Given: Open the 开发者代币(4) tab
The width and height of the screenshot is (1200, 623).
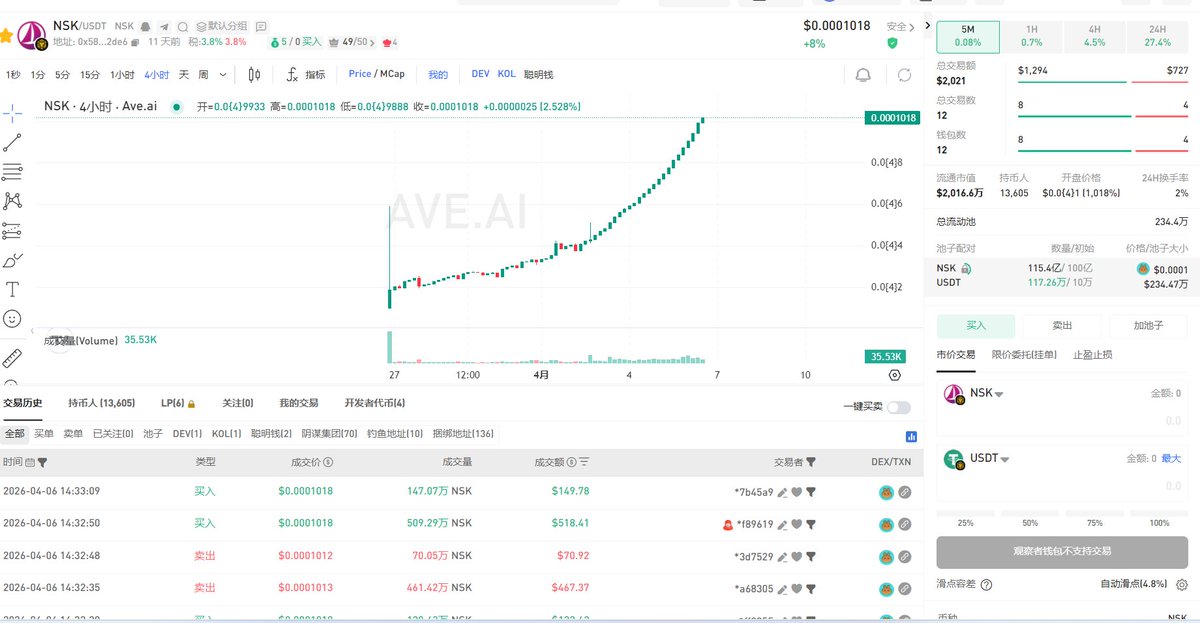Looking at the screenshot, I should (375, 403).
